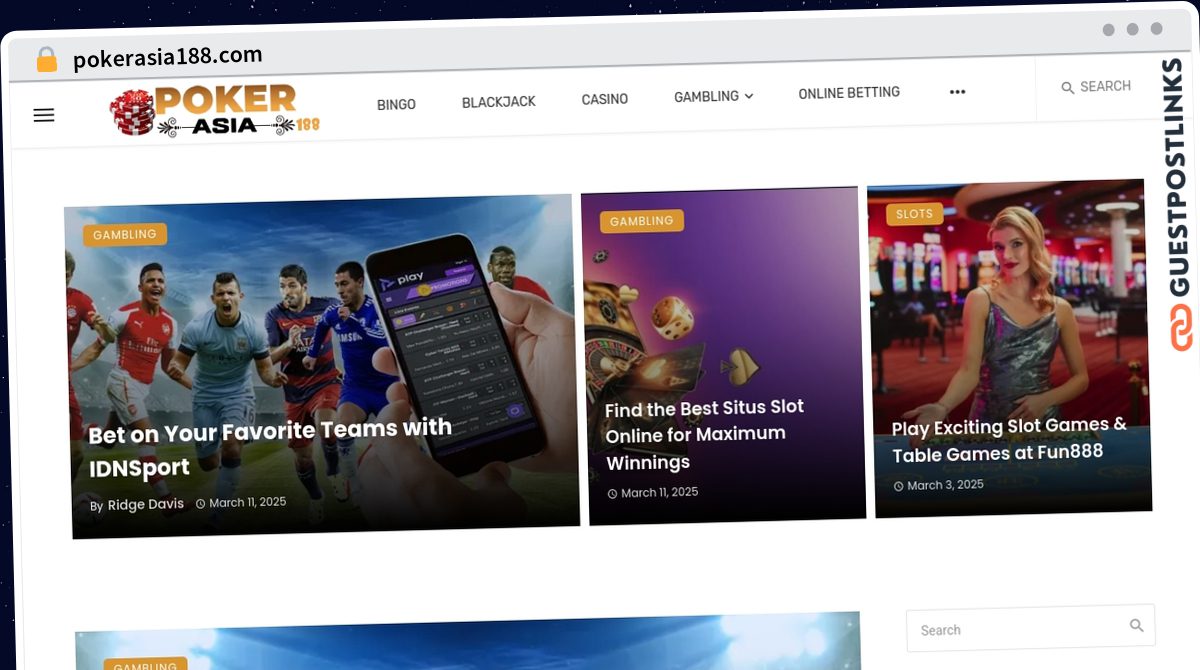Expand the Gambling dropdown menu
1200x670 pixels.
pos(713,96)
